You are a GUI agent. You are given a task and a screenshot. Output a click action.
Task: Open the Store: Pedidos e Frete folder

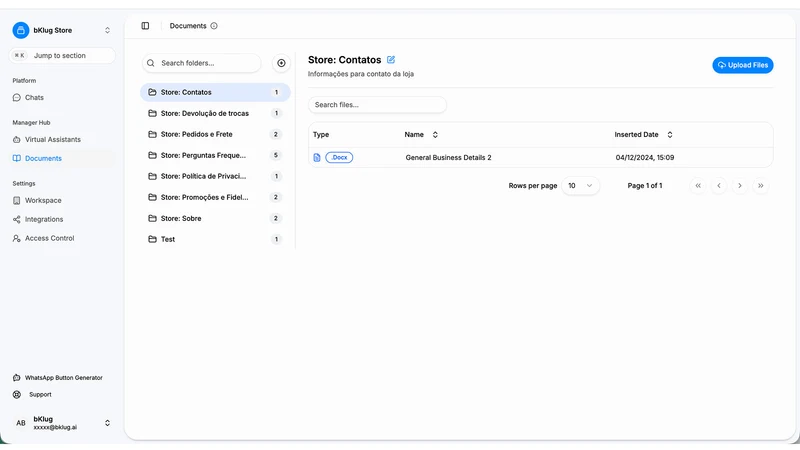pos(215,134)
